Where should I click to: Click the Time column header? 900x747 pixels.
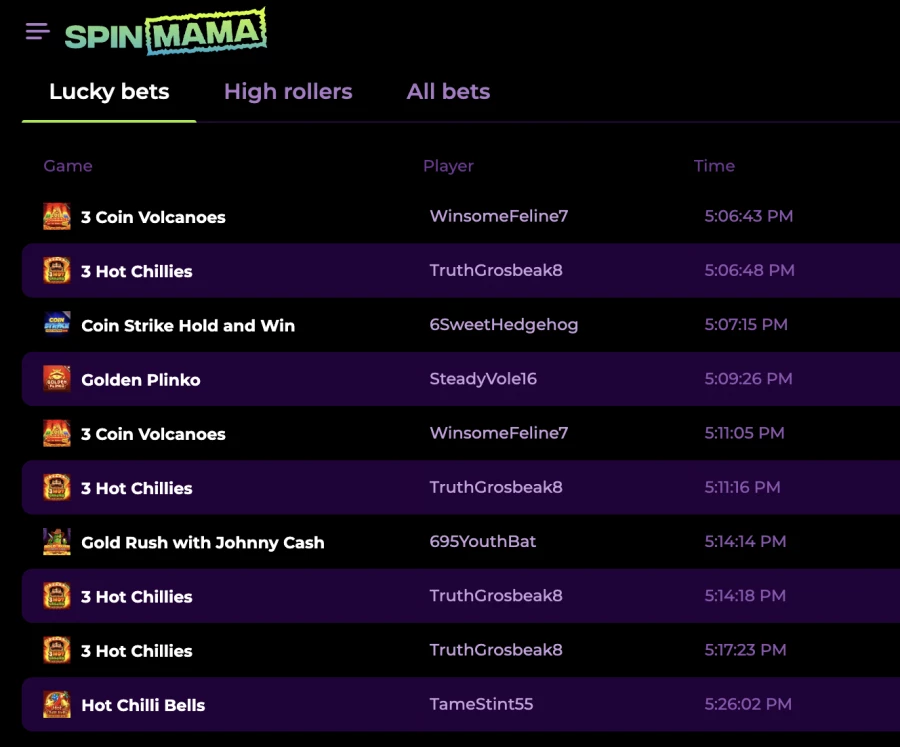(x=714, y=166)
